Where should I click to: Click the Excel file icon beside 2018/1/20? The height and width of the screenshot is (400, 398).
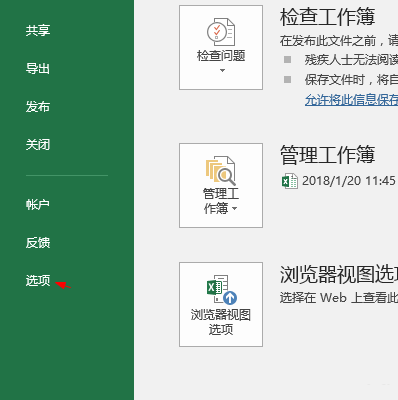pyautogui.click(x=290, y=181)
